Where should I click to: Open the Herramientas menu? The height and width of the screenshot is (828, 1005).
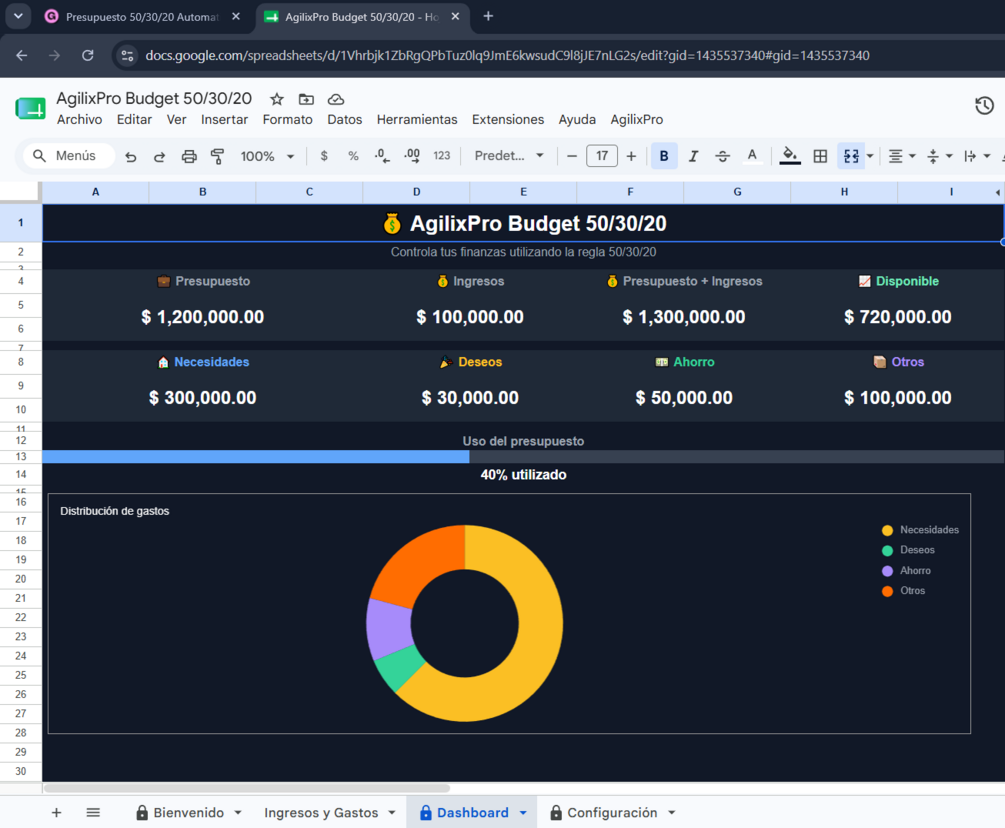pos(417,120)
